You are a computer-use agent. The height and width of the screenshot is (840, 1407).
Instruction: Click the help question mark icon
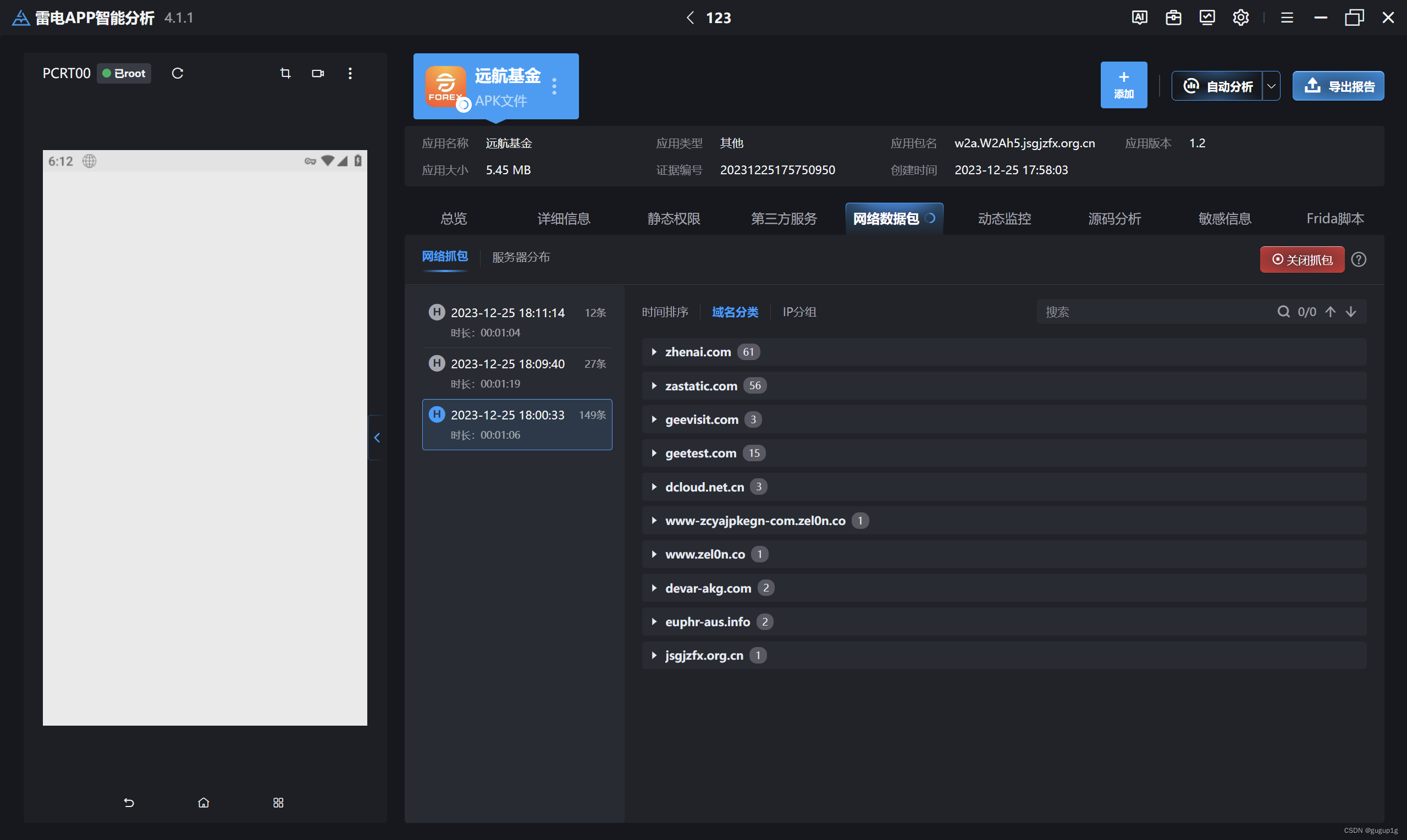pyautogui.click(x=1358, y=259)
